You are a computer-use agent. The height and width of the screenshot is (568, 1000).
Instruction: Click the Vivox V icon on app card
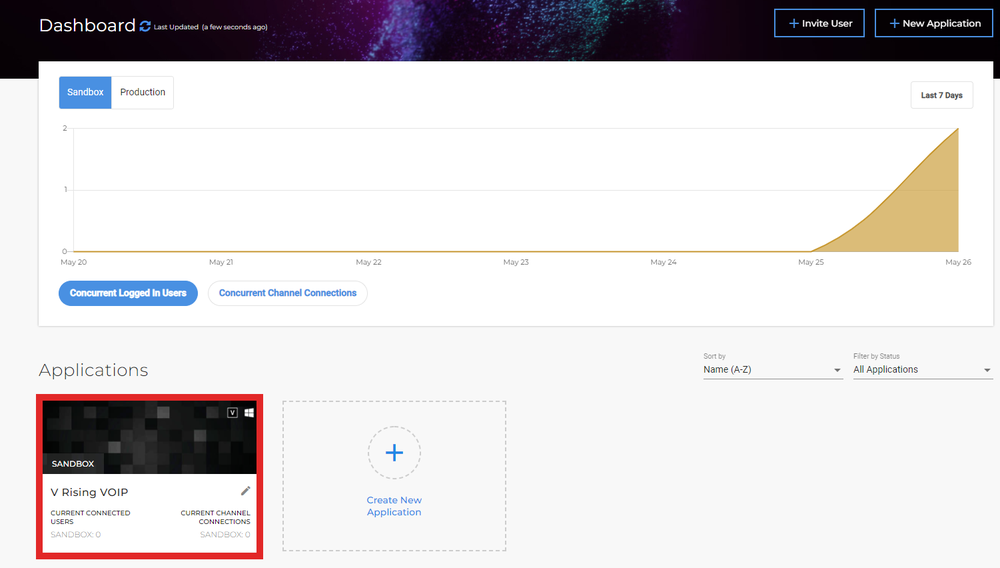point(233,412)
